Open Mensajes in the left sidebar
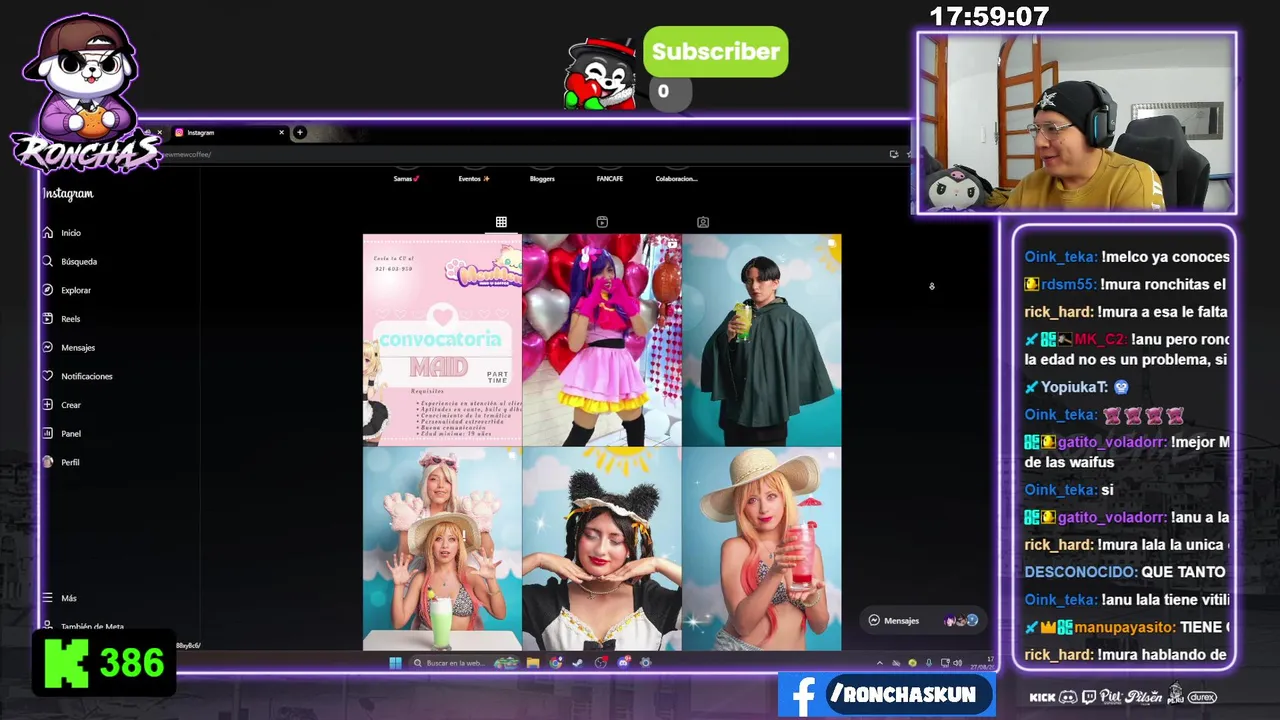Image resolution: width=1280 pixels, height=720 pixels. (x=68, y=348)
